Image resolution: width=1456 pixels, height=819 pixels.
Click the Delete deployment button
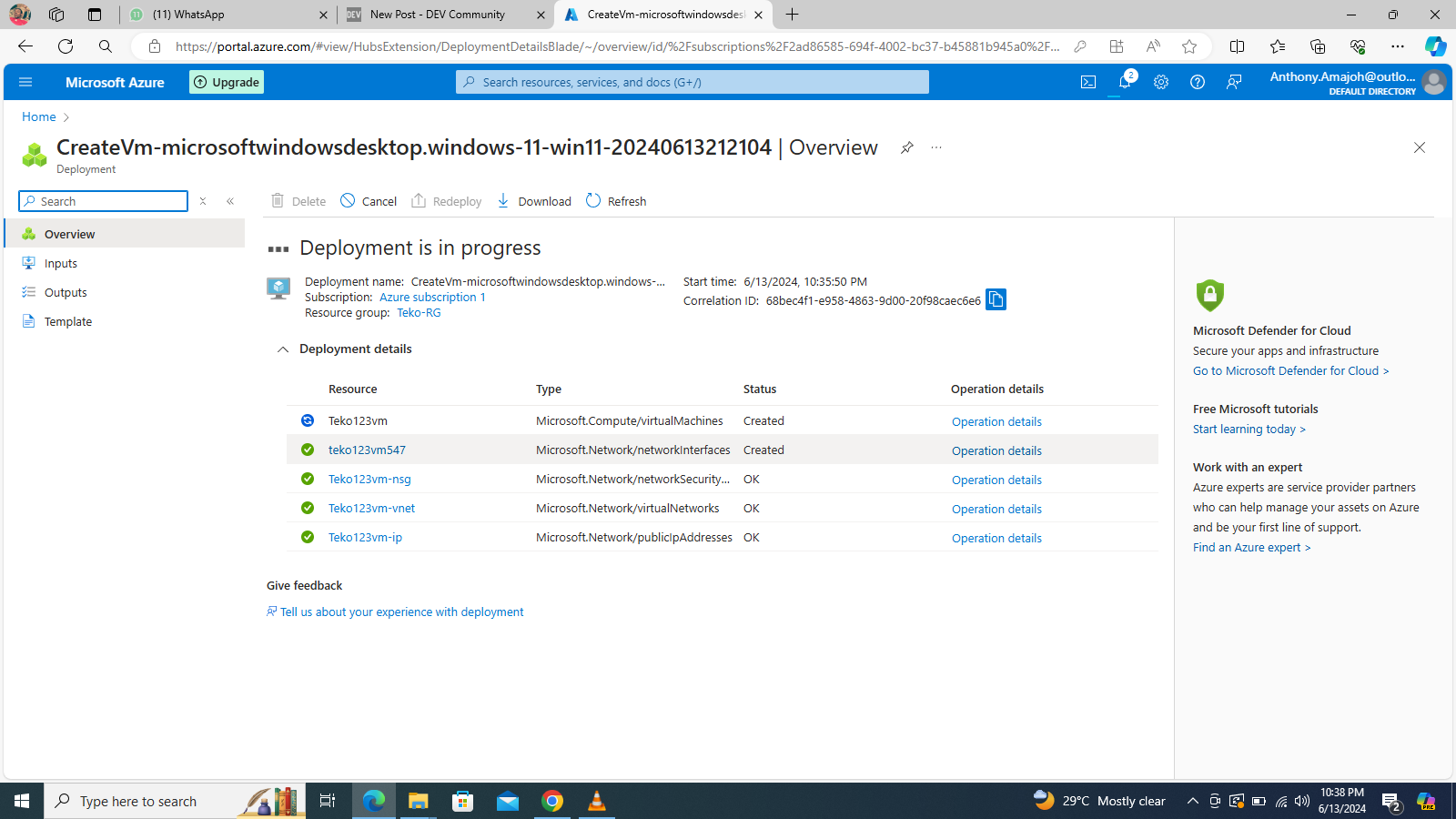point(298,201)
